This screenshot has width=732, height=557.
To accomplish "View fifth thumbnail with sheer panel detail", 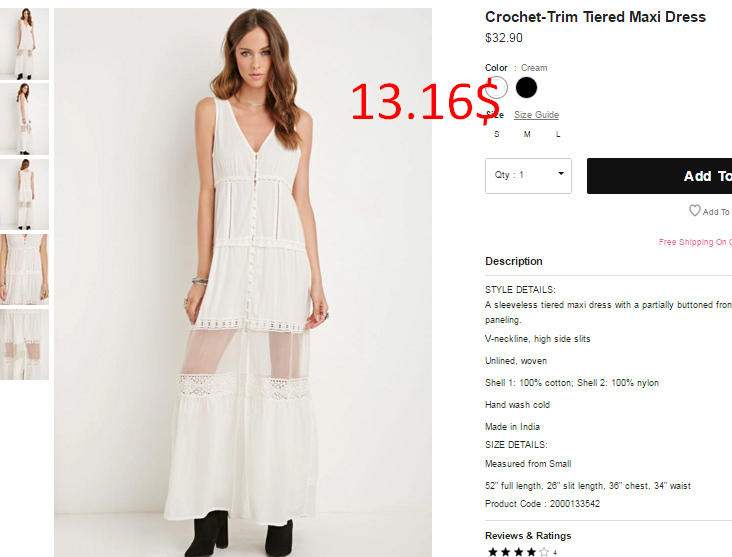I will pos(24,344).
